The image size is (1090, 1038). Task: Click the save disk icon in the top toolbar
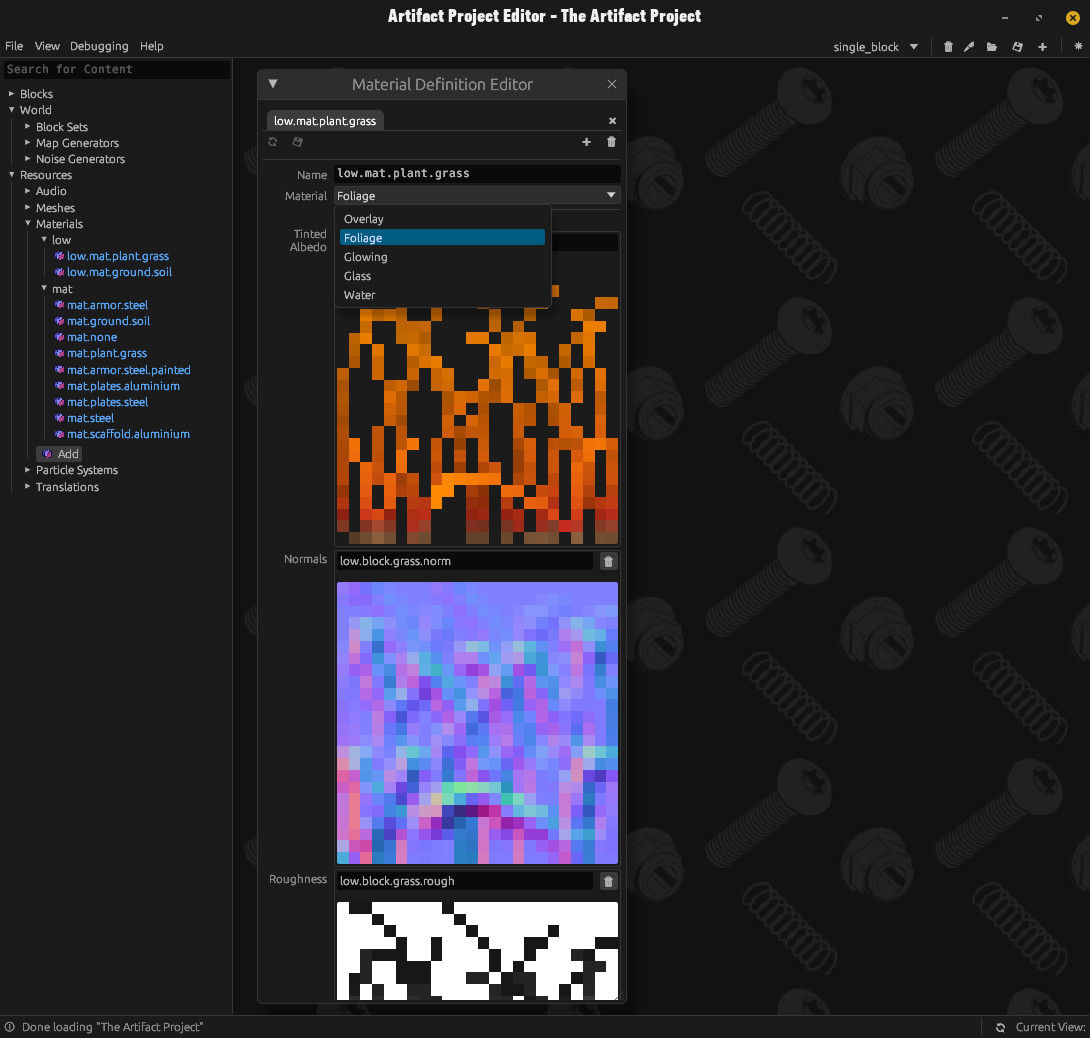coord(1017,47)
